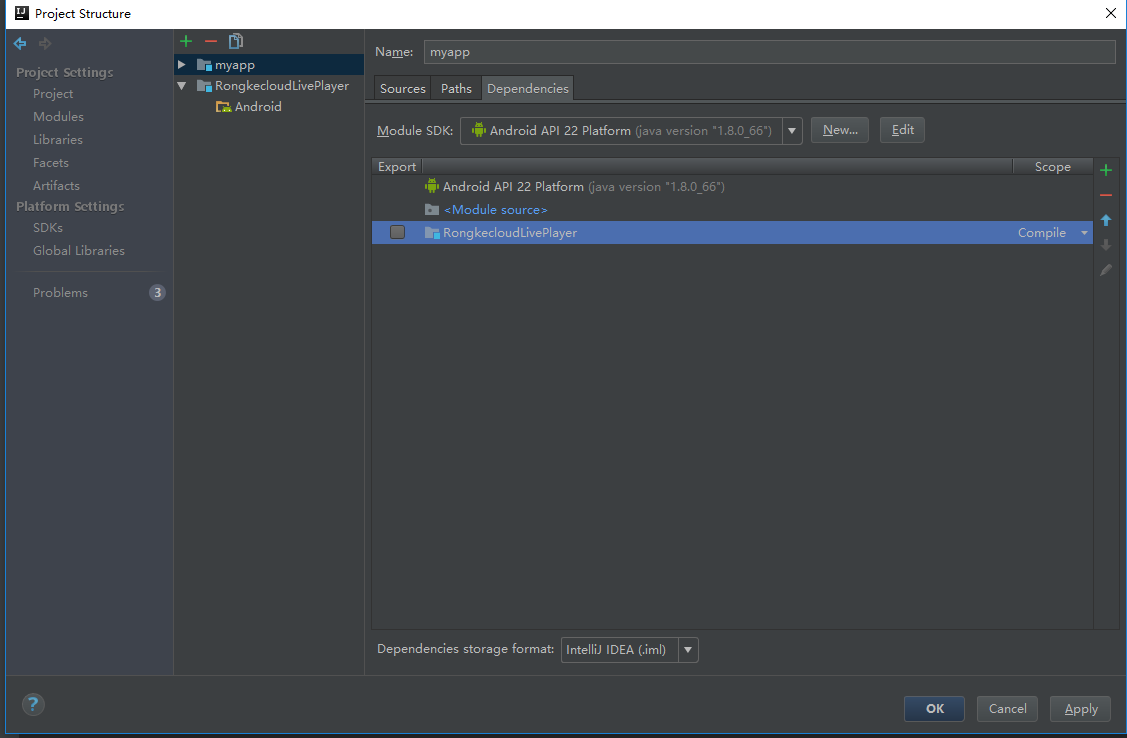Viewport: 1127px width, 738px height.
Task: Move dependency up with blue arrow
Action: pos(1106,220)
